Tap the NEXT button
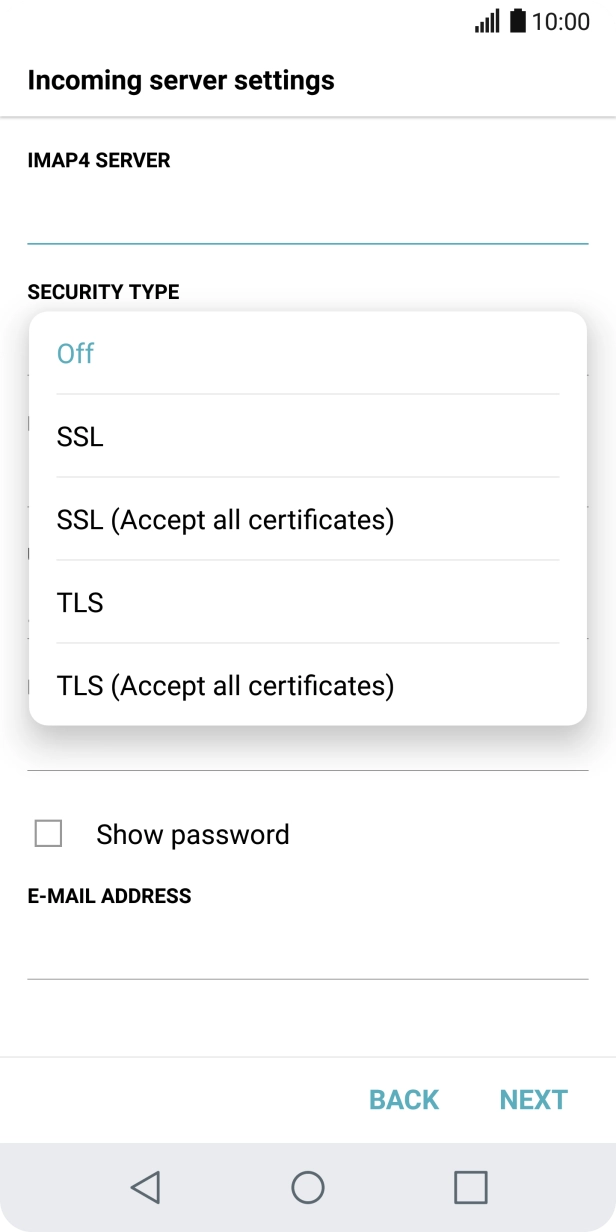This screenshot has height=1232, width=616. 533,1099
